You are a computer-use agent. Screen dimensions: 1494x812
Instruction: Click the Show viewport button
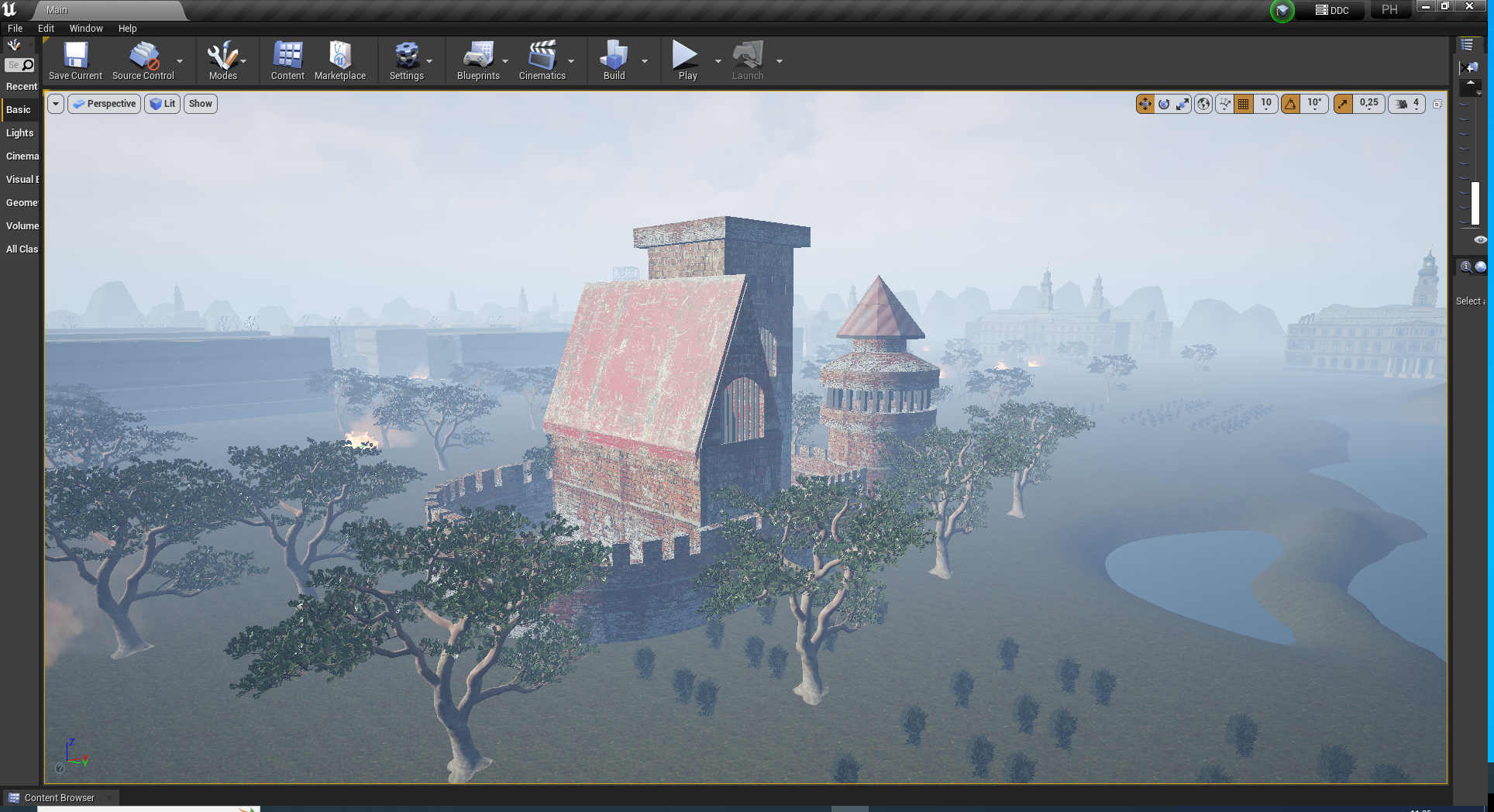tap(200, 104)
